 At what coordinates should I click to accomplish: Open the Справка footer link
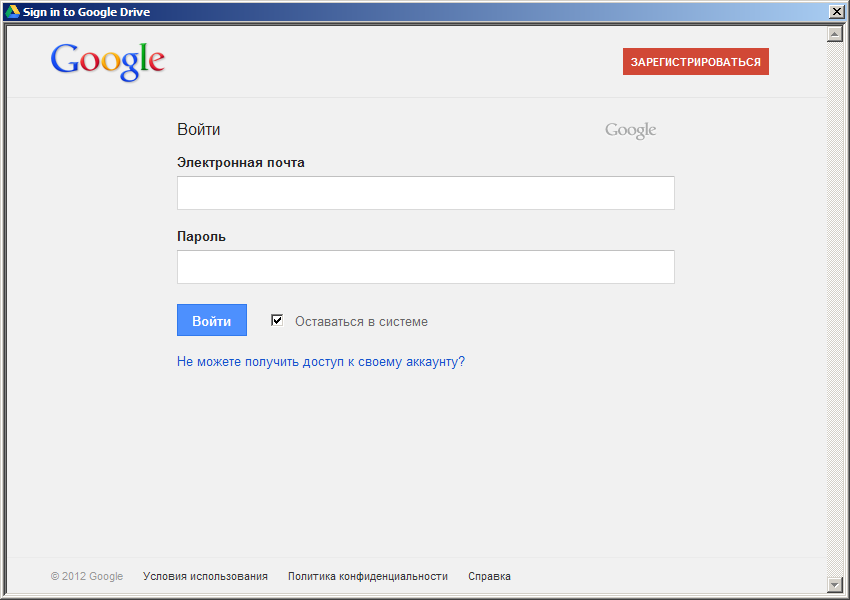point(489,576)
